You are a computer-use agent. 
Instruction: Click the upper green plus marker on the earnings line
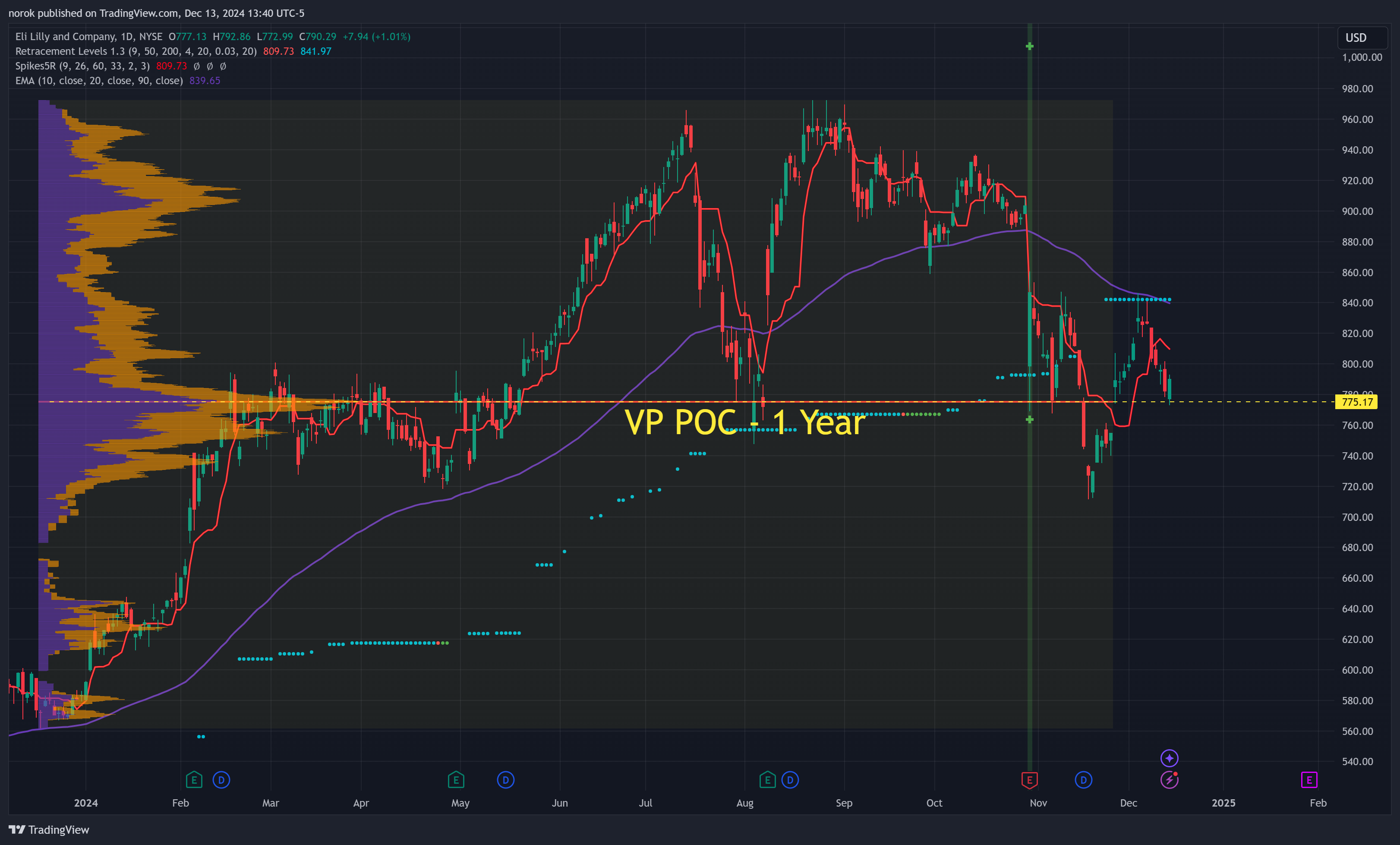(1029, 46)
